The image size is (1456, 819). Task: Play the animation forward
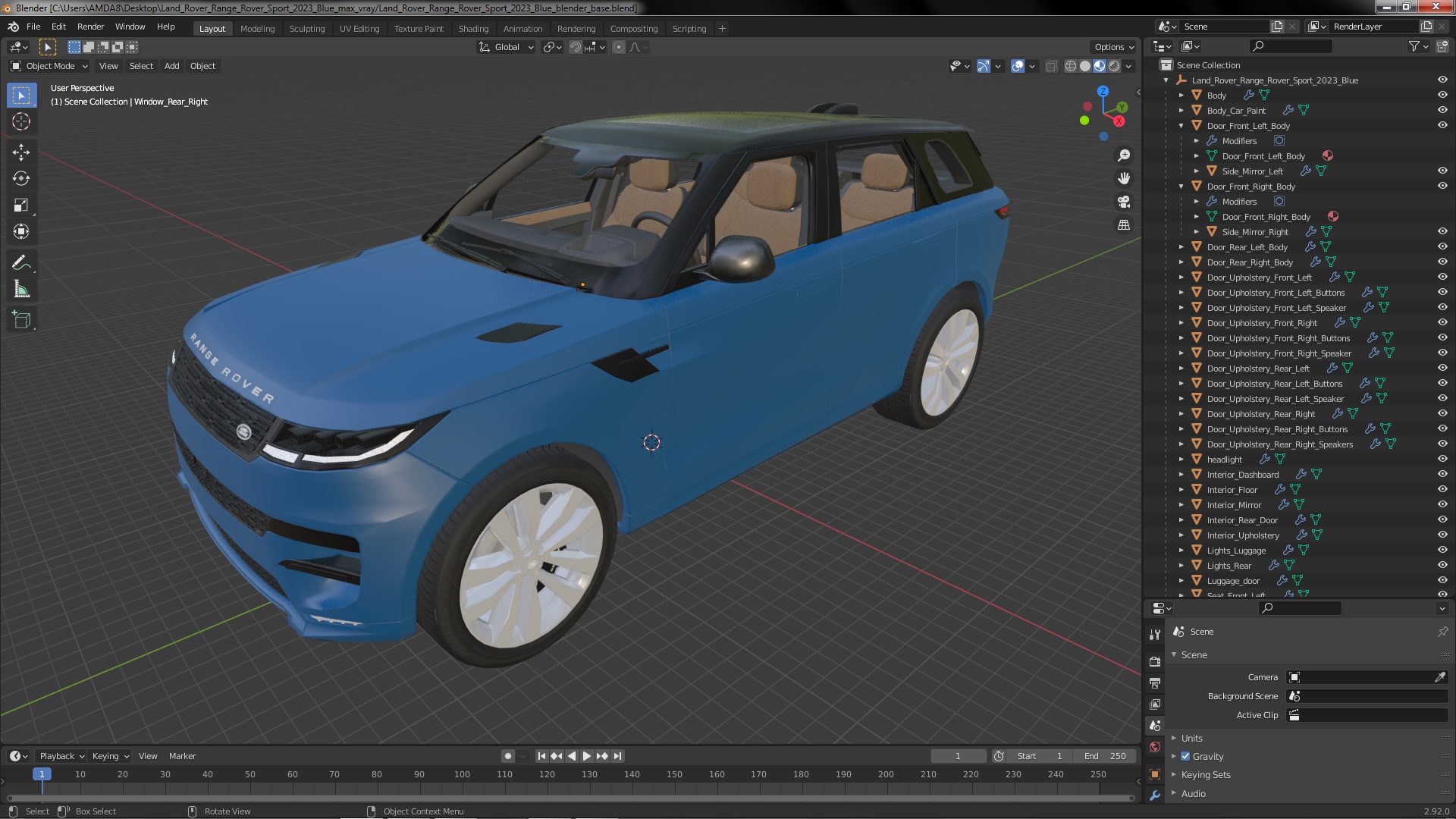[587, 756]
